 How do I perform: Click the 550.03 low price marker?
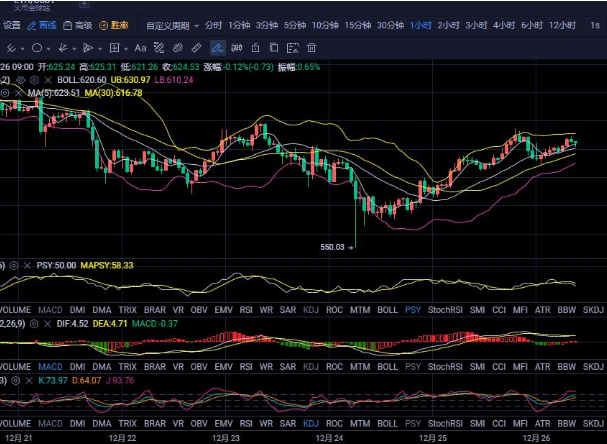pyautogui.click(x=332, y=246)
